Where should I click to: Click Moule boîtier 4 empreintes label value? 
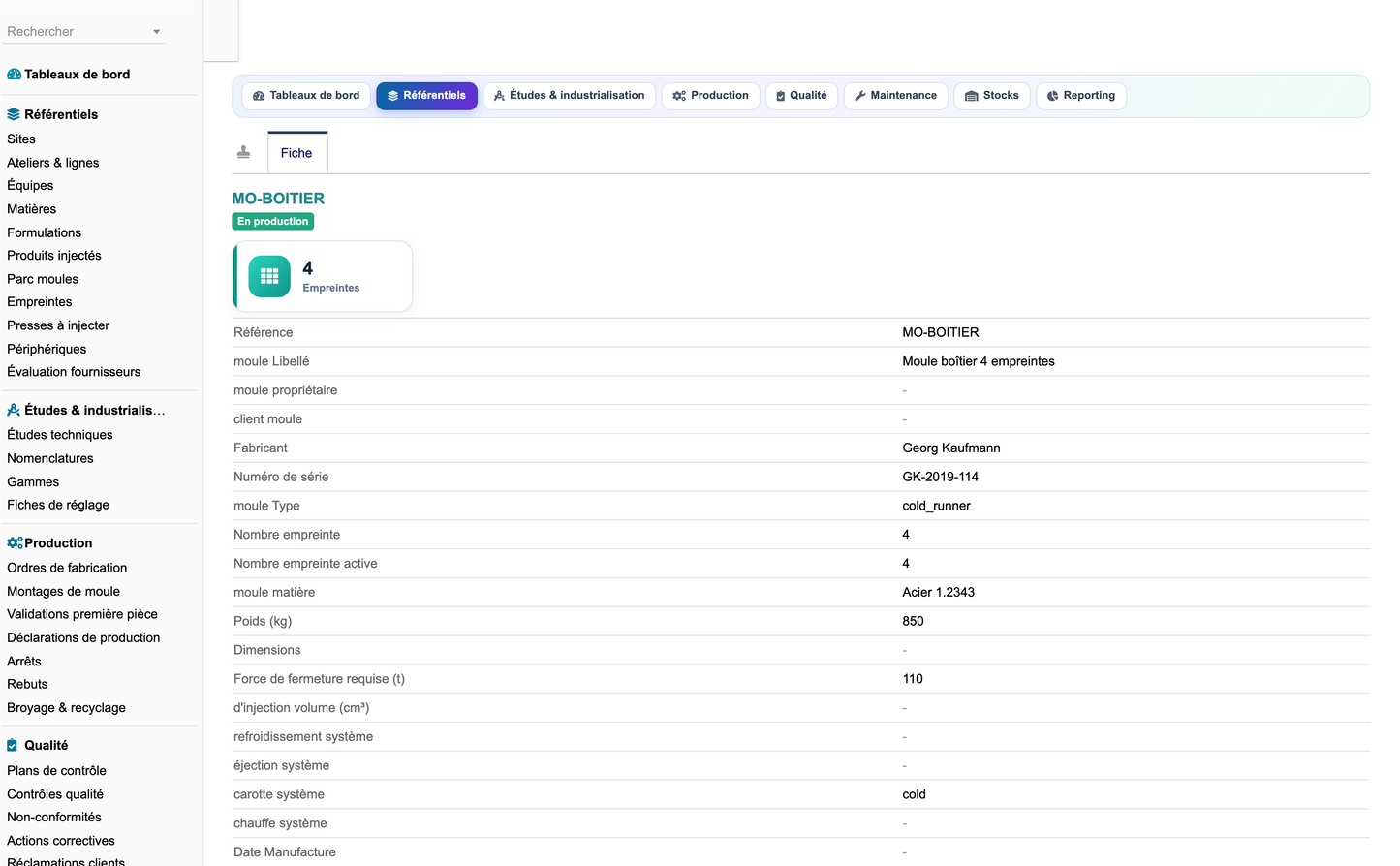click(x=979, y=361)
